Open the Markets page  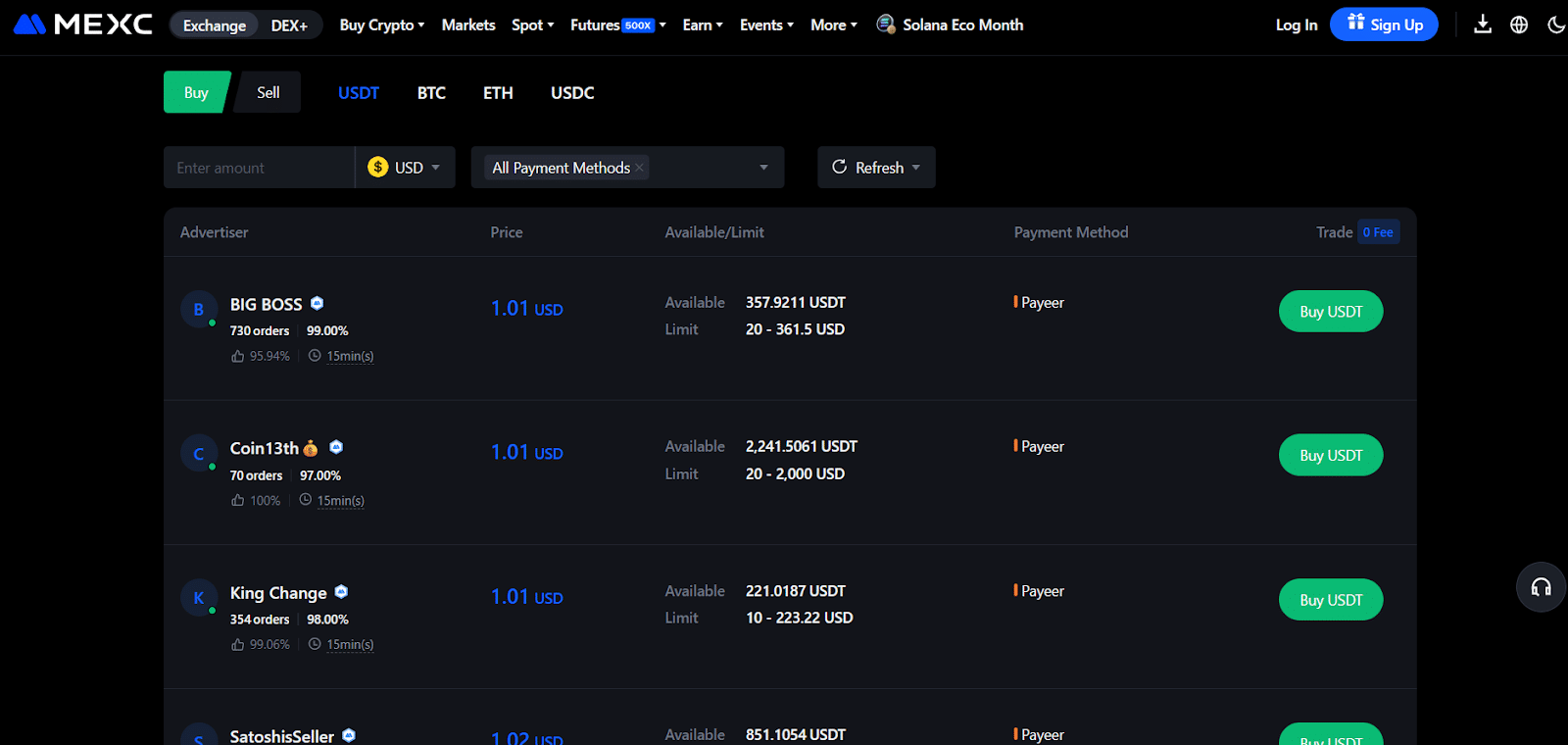point(468,25)
